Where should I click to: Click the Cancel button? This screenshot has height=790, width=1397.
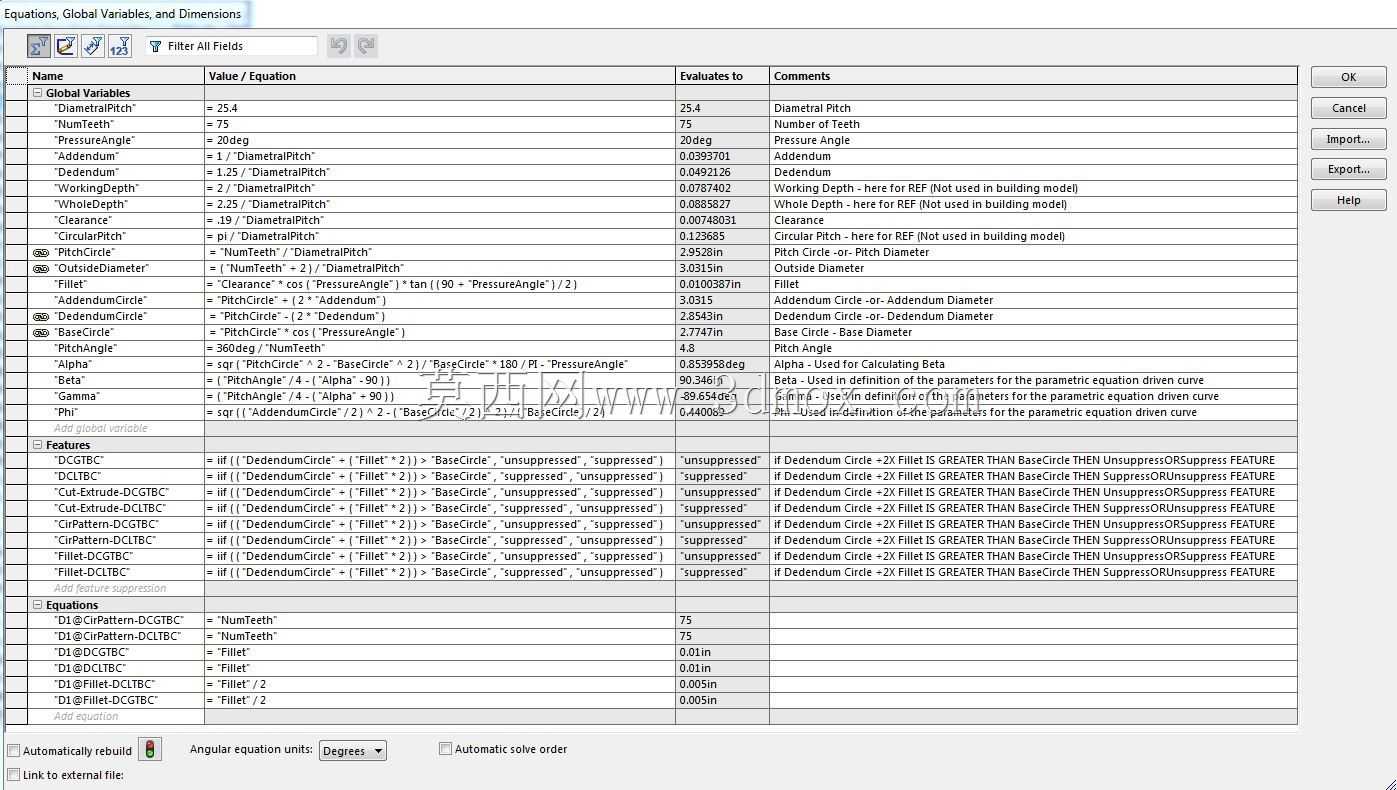(1349, 108)
